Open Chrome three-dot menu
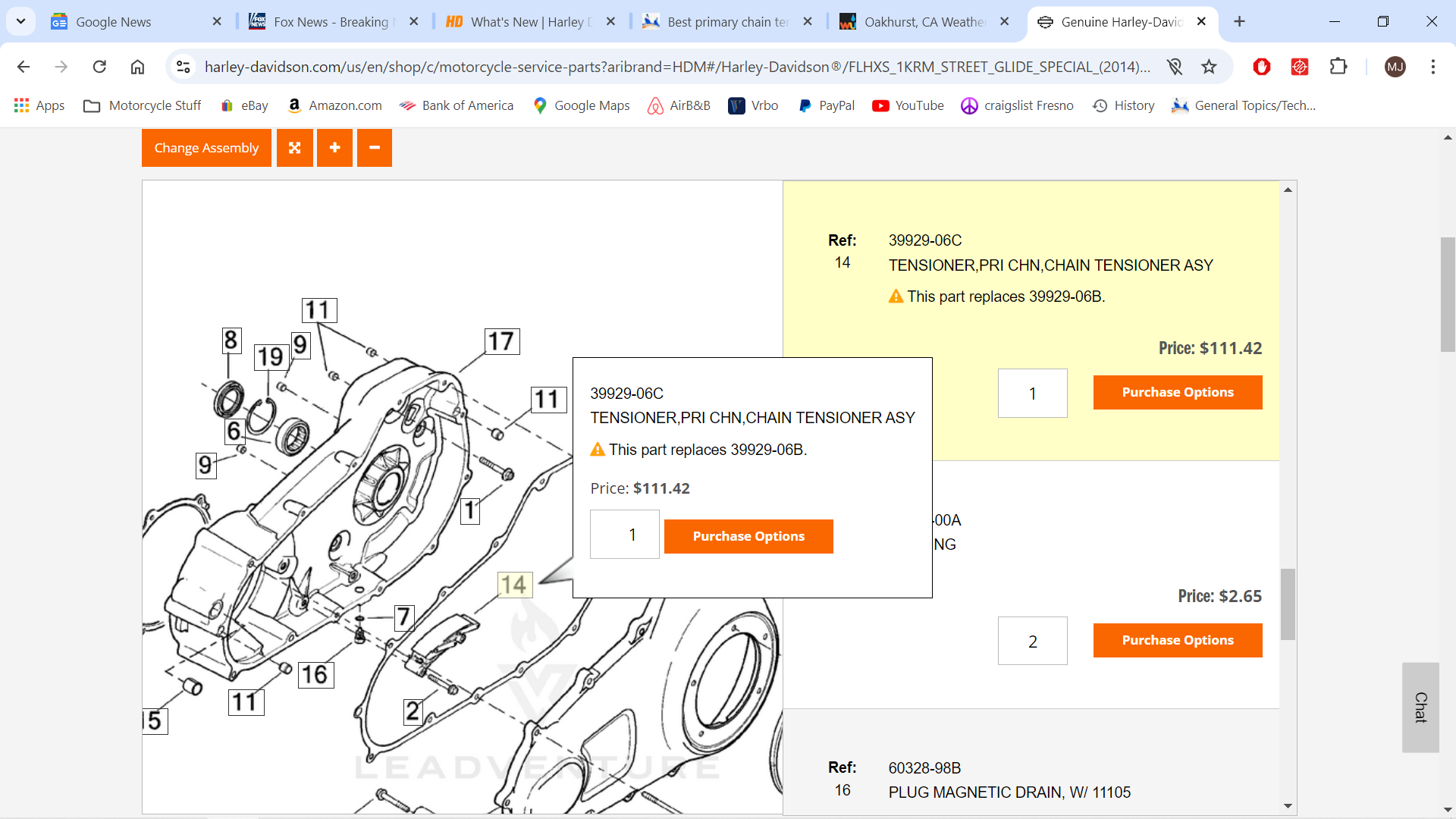 pyautogui.click(x=1432, y=67)
